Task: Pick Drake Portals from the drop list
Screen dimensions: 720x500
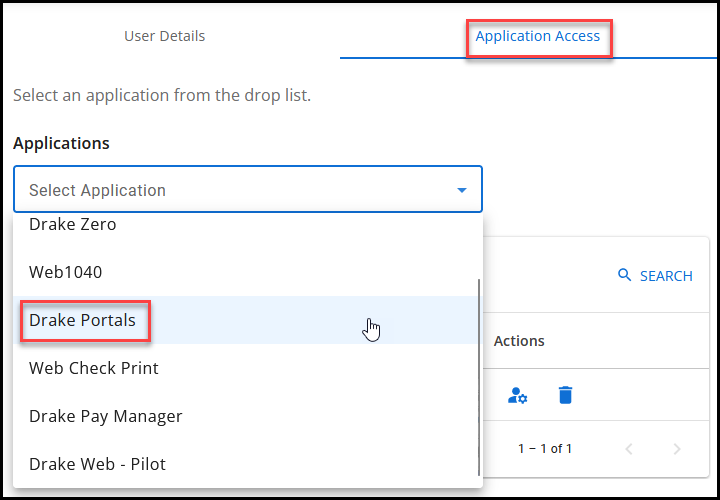Action: click(83, 320)
